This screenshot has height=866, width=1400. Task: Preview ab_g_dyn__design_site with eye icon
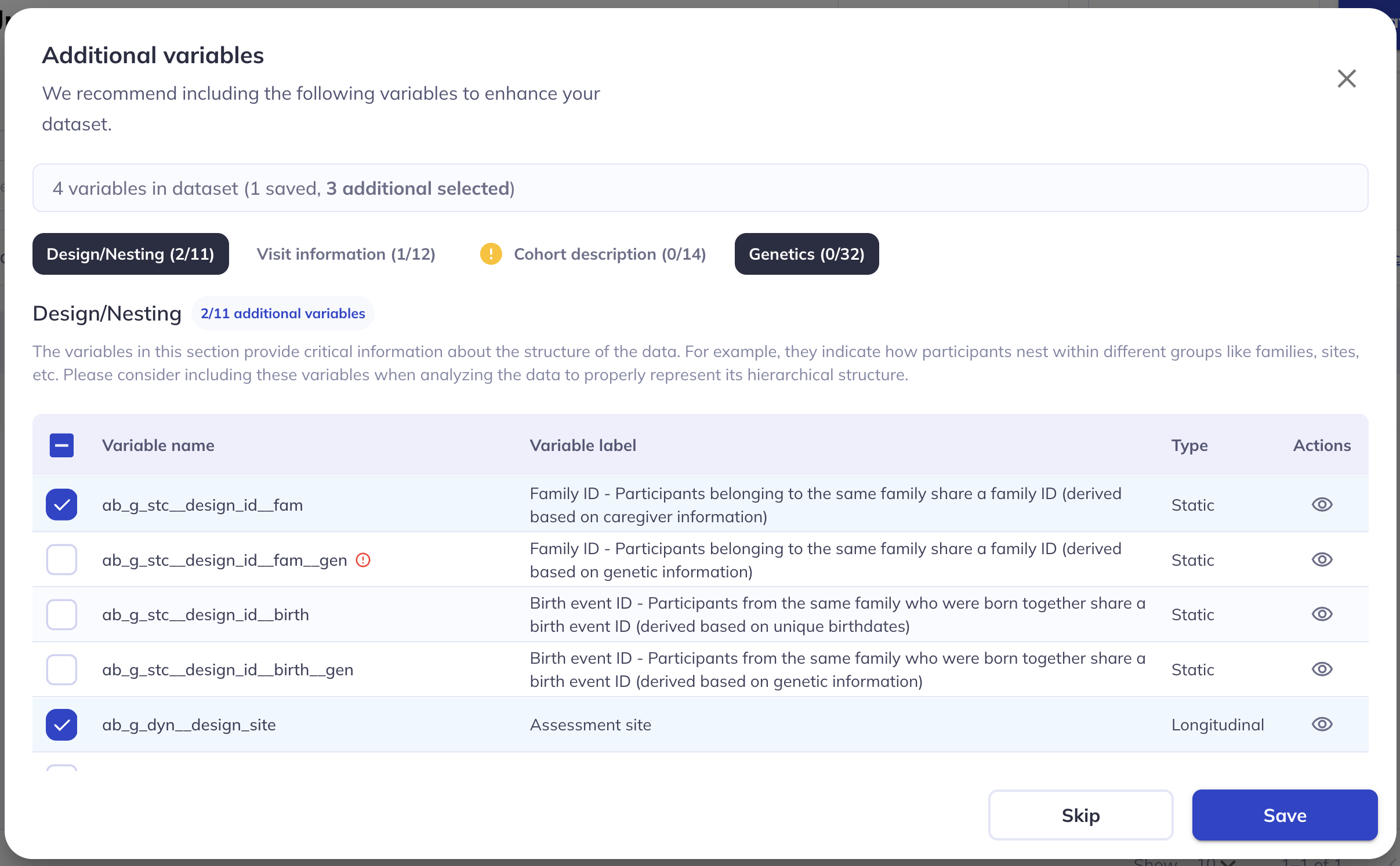tap(1322, 724)
